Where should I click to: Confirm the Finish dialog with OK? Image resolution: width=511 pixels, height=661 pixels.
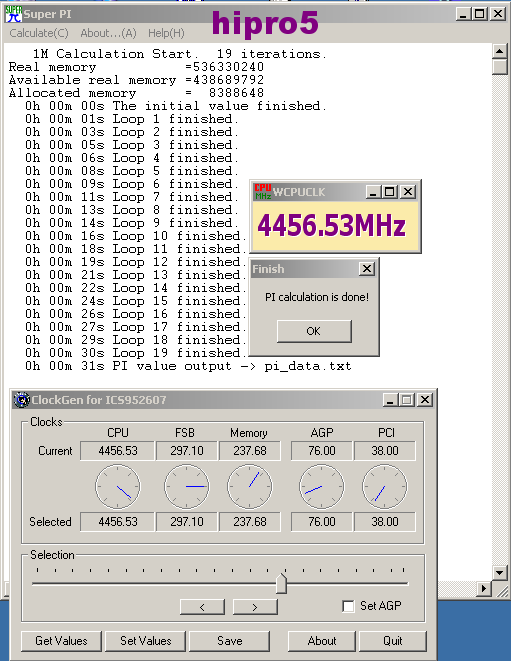(x=314, y=331)
